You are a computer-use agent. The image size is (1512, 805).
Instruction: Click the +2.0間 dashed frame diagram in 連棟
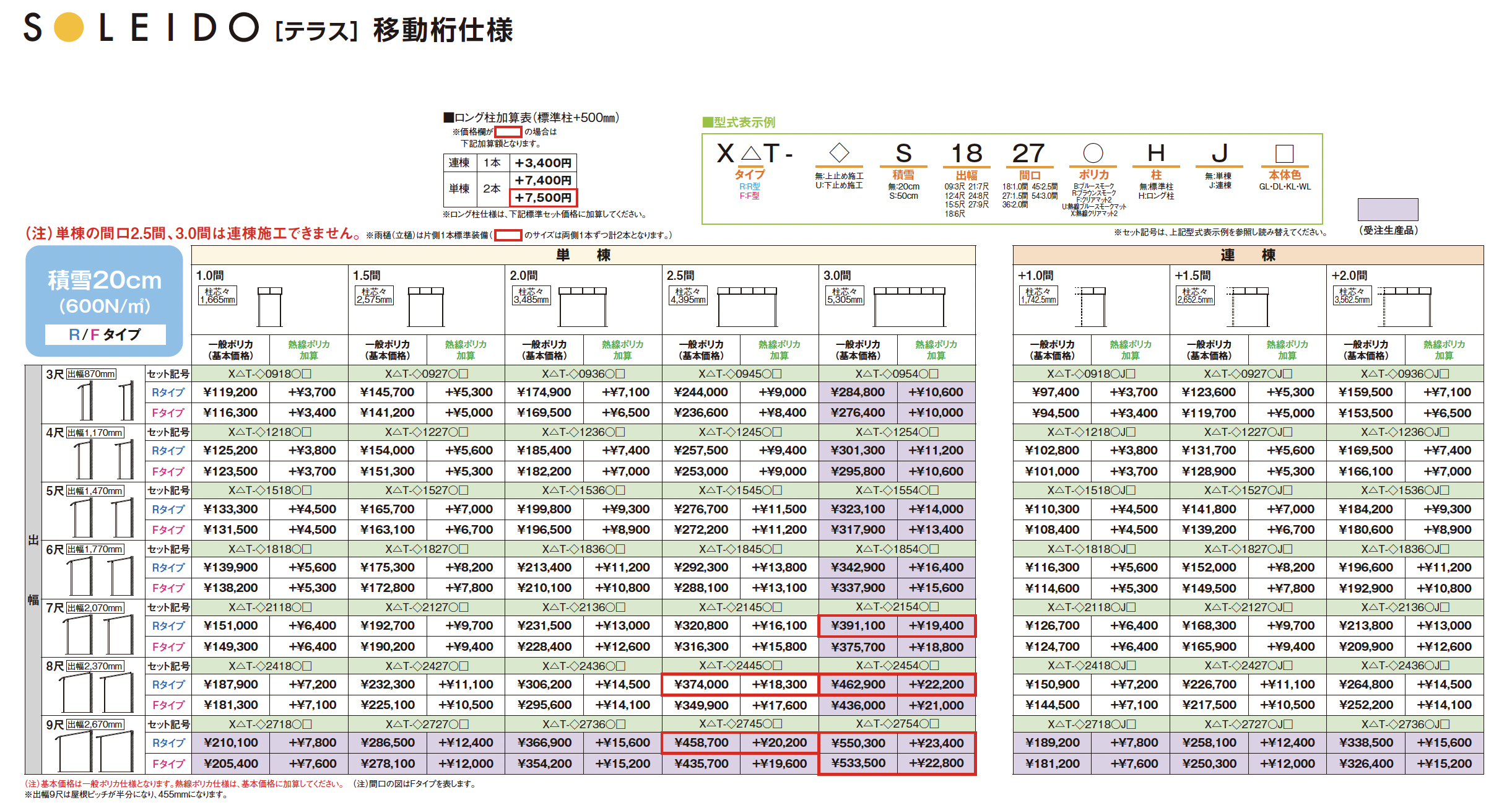(x=1404, y=307)
